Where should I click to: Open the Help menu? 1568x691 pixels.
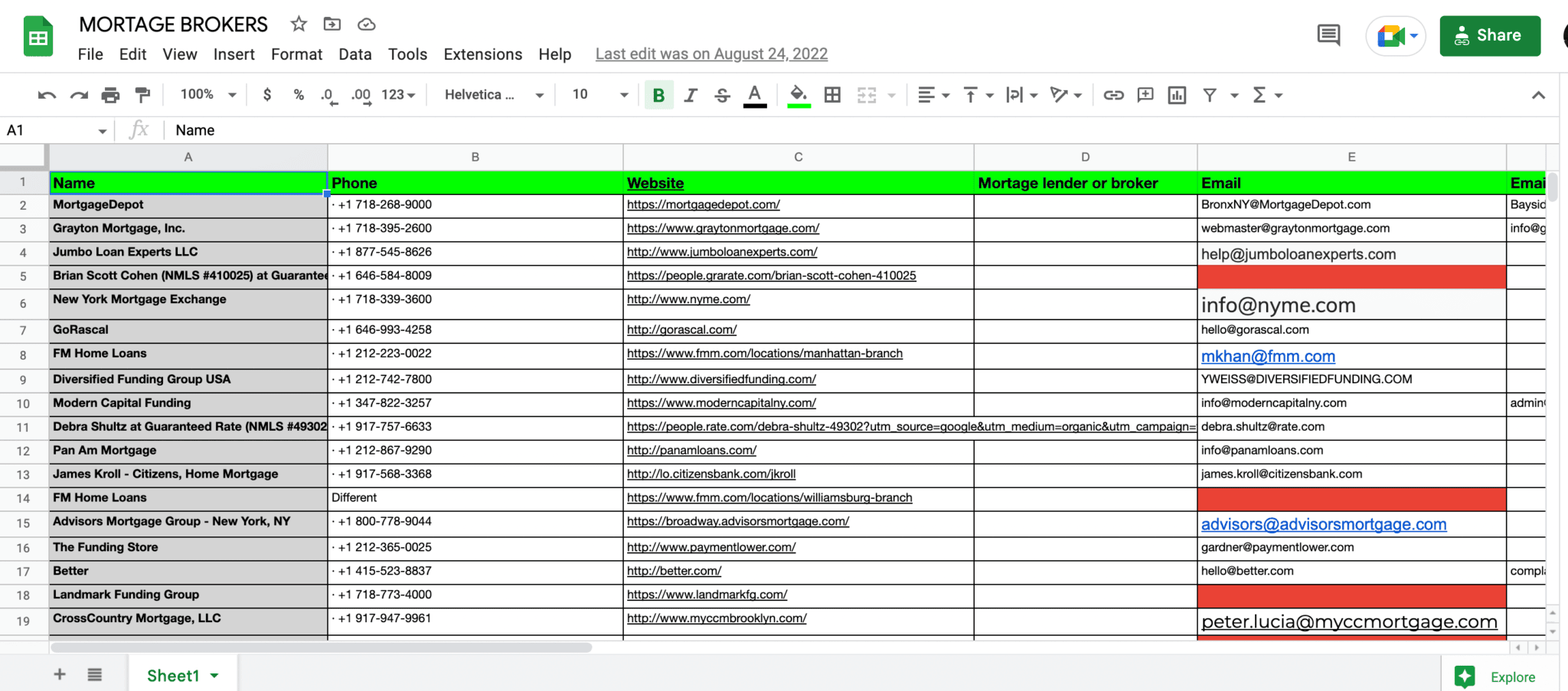[555, 54]
